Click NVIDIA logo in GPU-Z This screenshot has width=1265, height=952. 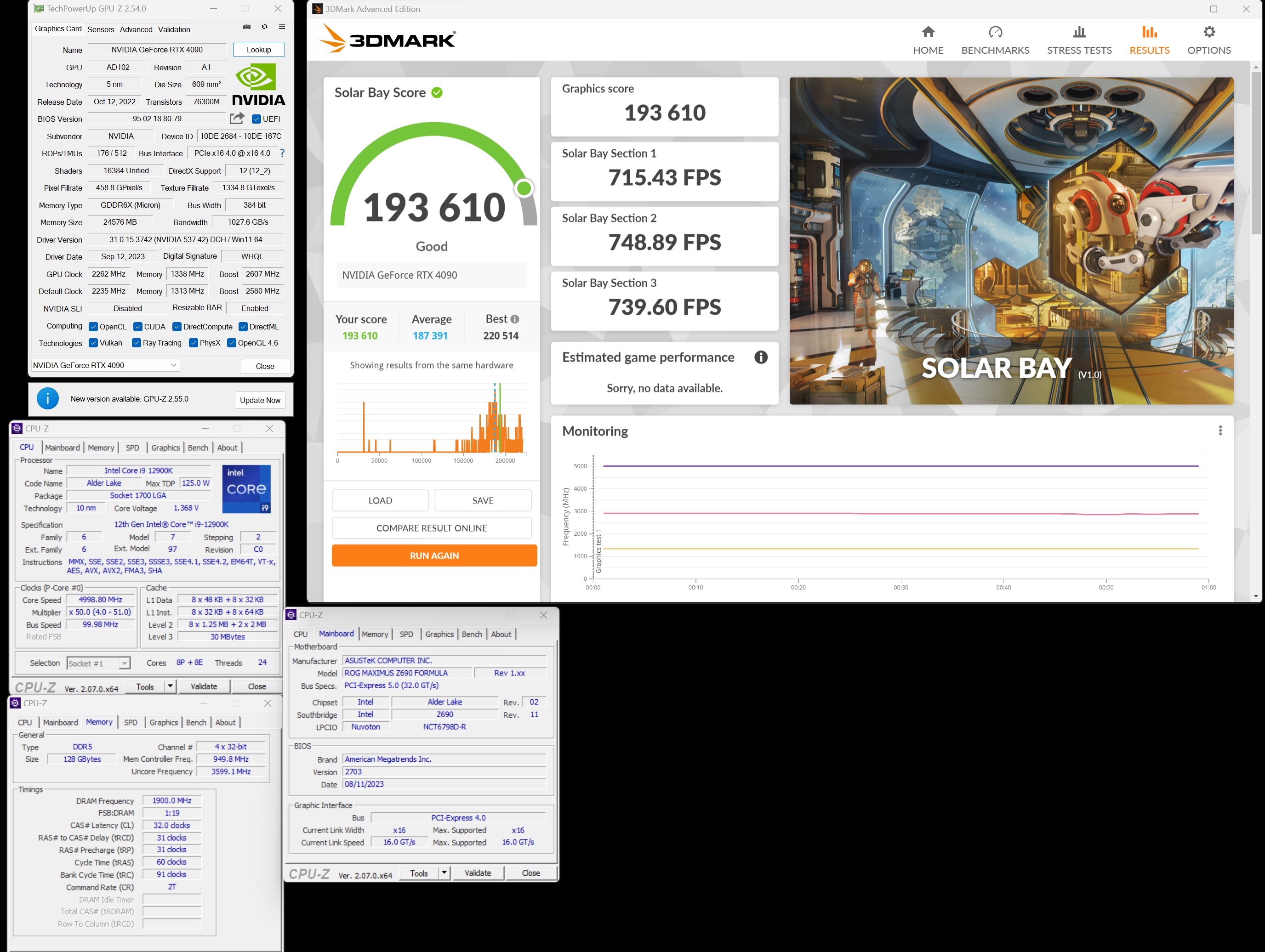click(x=258, y=84)
